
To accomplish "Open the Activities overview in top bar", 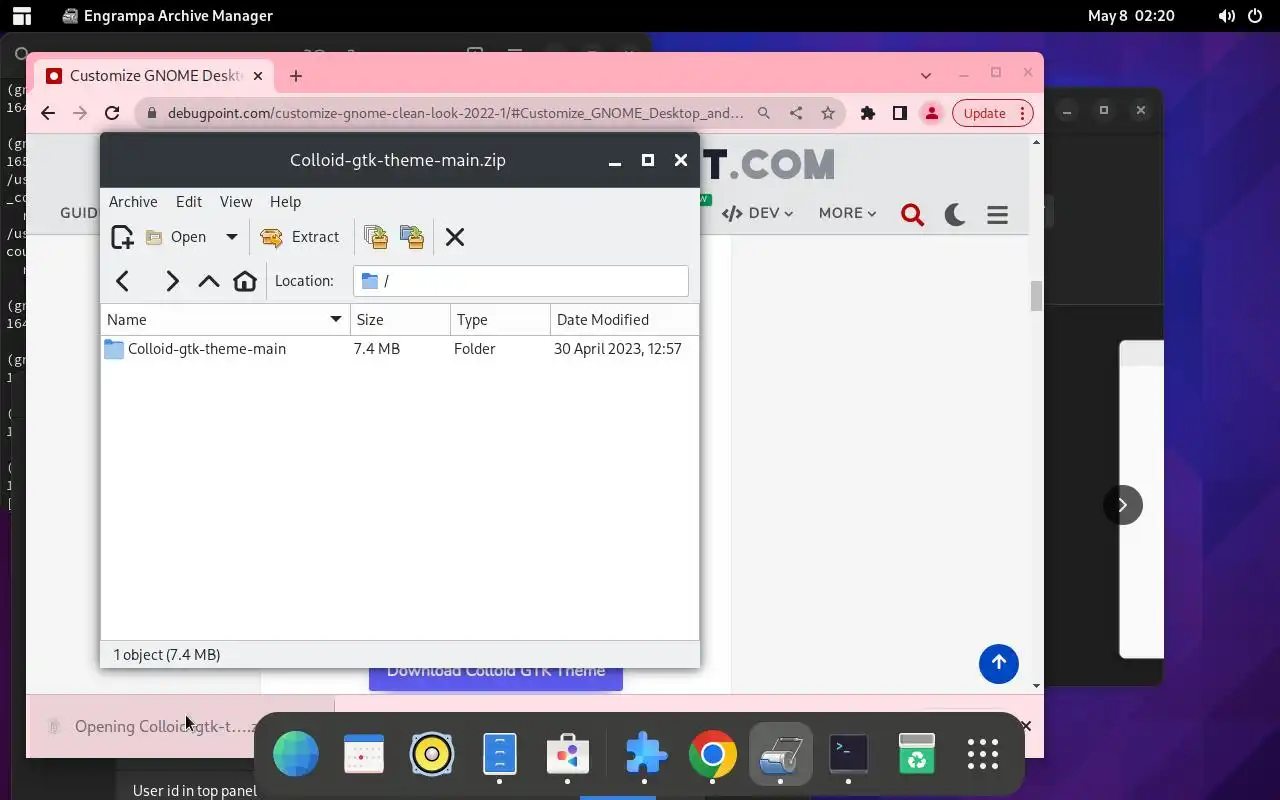I will pyautogui.click(x=21, y=16).
